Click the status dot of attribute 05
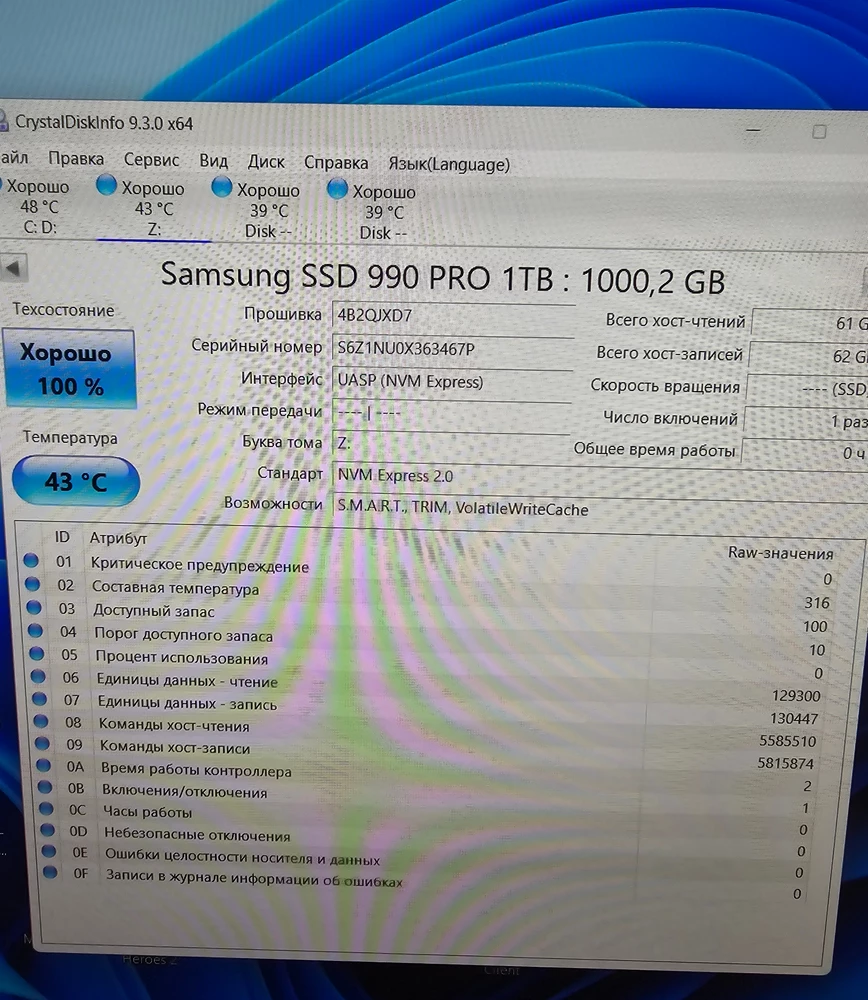 pos(36,653)
